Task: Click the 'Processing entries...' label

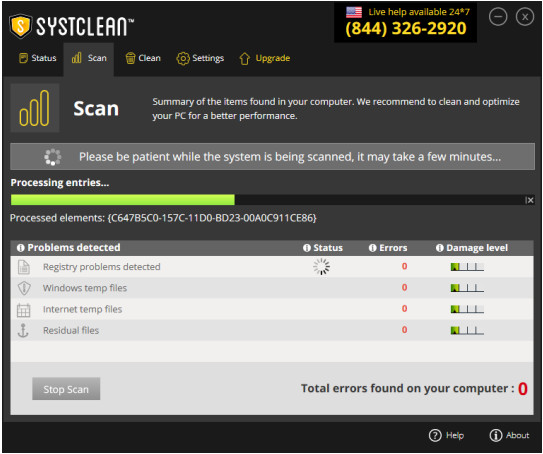Action: point(60,183)
